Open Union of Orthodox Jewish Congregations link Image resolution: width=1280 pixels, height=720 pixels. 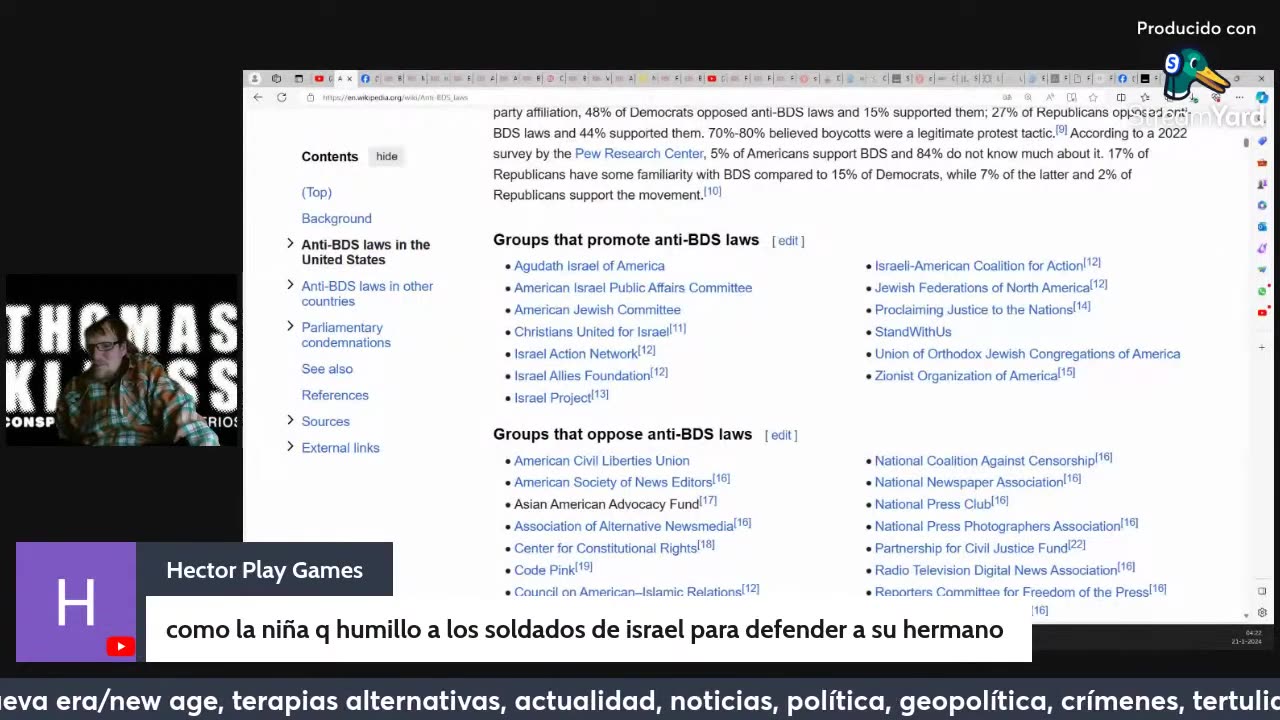click(1027, 354)
